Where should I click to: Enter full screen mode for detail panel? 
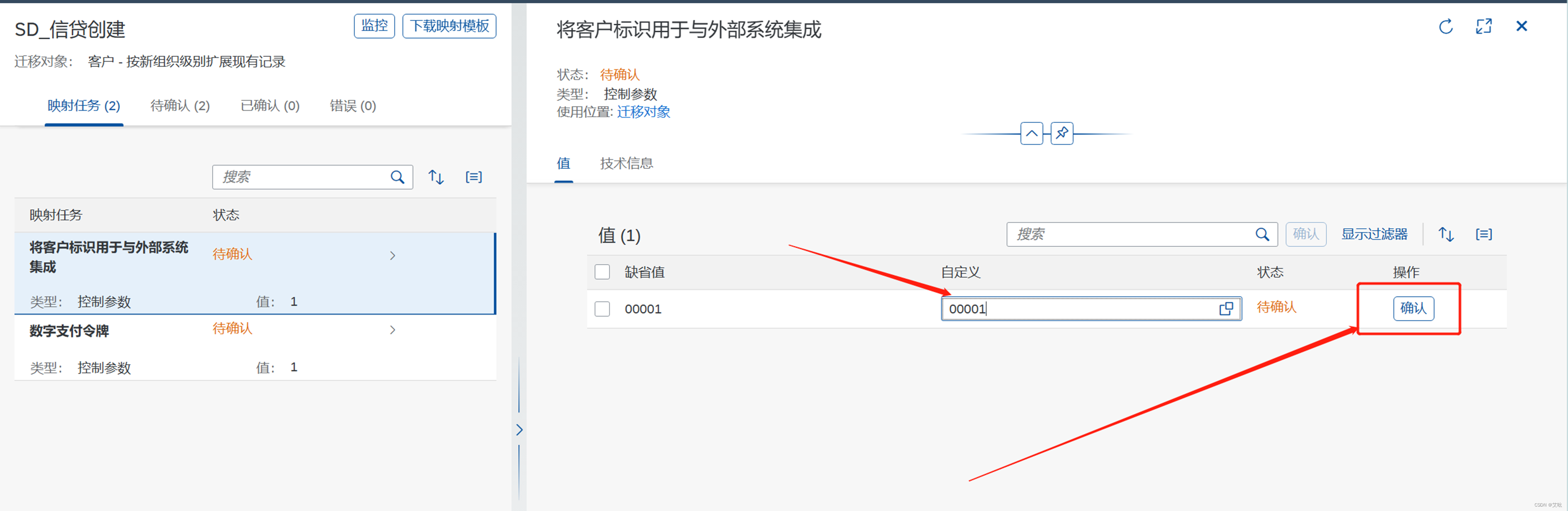point(1484,26)
